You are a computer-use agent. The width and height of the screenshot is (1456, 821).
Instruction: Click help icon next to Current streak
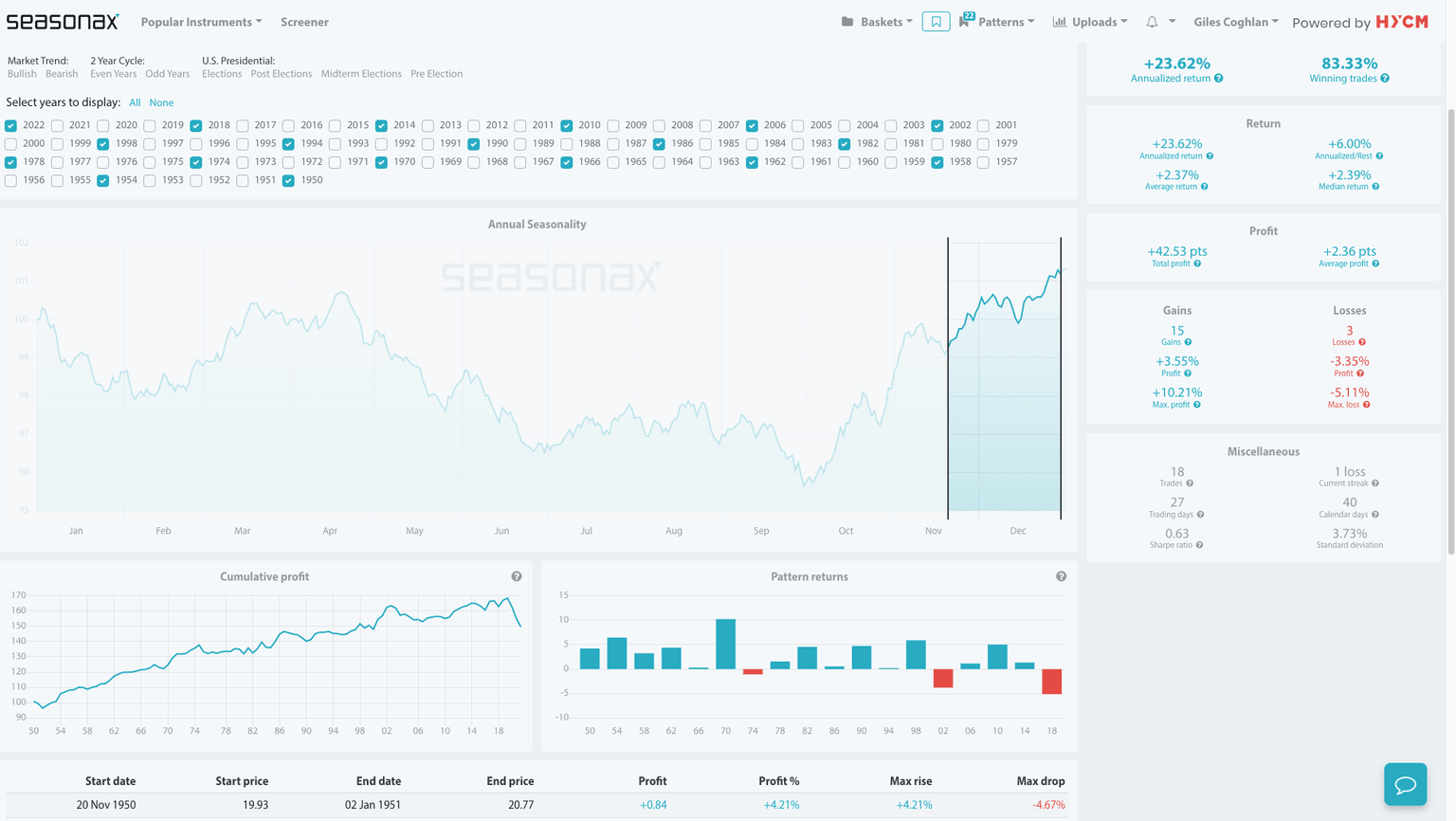(x=1375, y=483)
